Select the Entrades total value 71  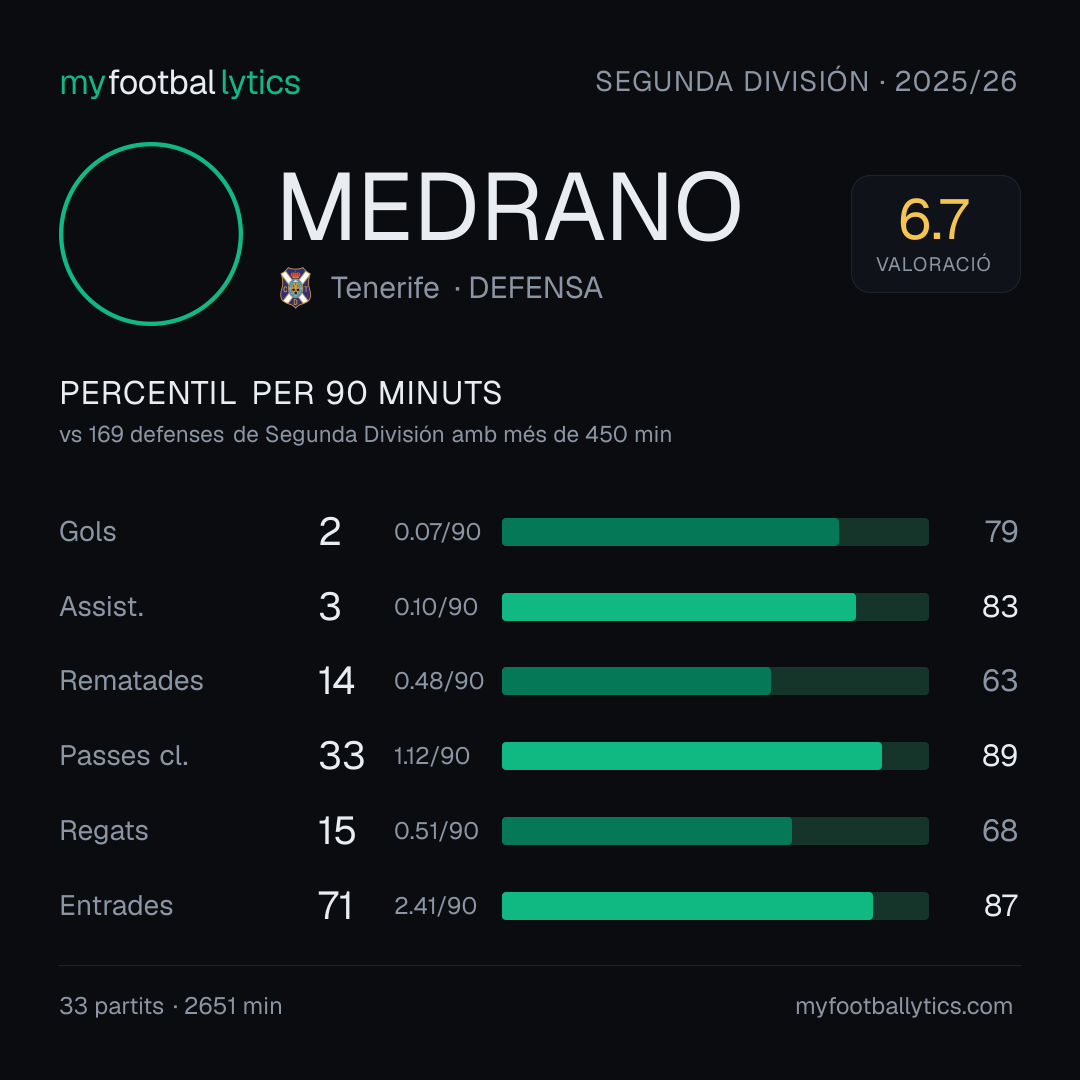tap(335, 906)
